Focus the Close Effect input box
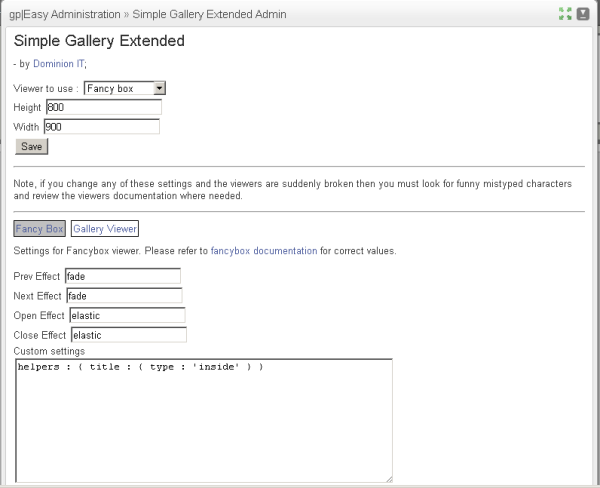Viewport: 600px width, 488px height. click(x=128, y=336)
